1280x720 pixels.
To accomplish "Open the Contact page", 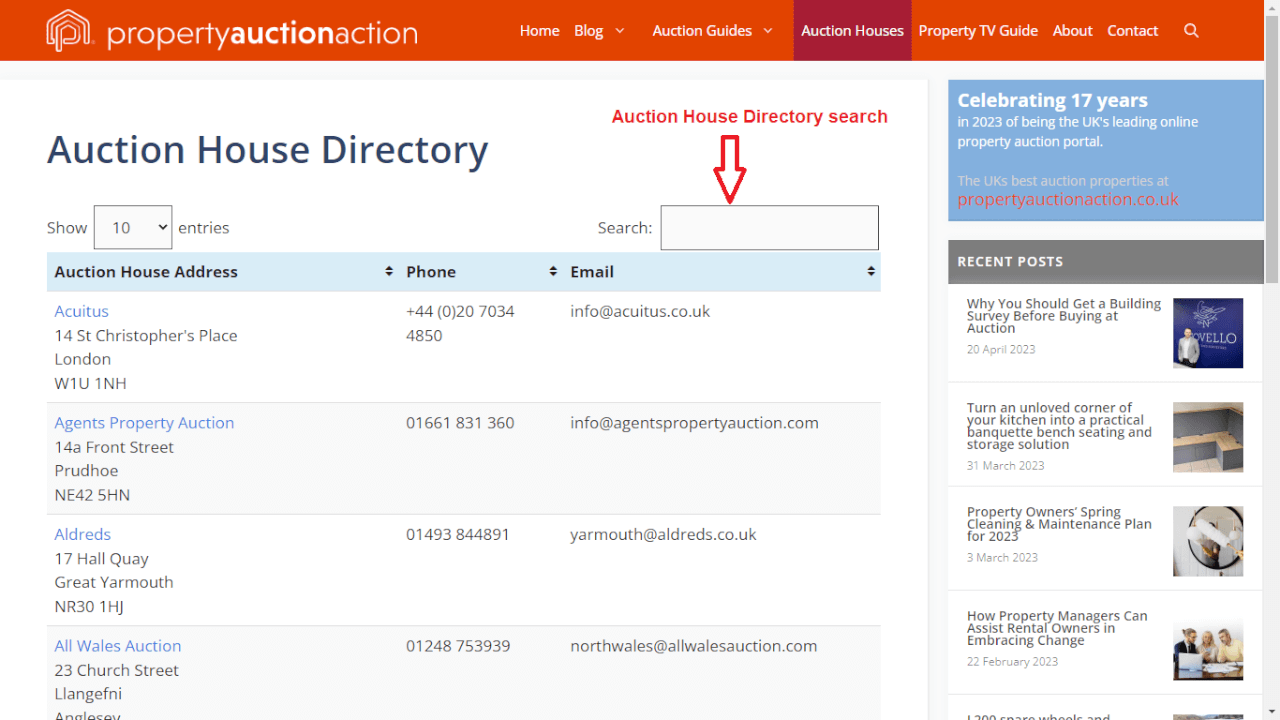I will tap(1132, 31).
